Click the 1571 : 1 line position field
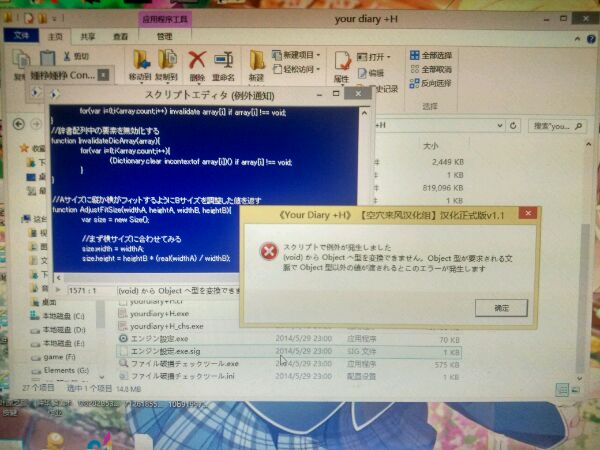This screenshot has height=450, width=600. tap(90, 291)
